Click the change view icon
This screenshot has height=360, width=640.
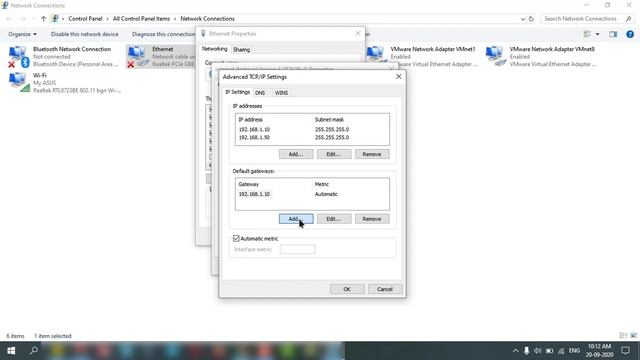pos(587,34)
